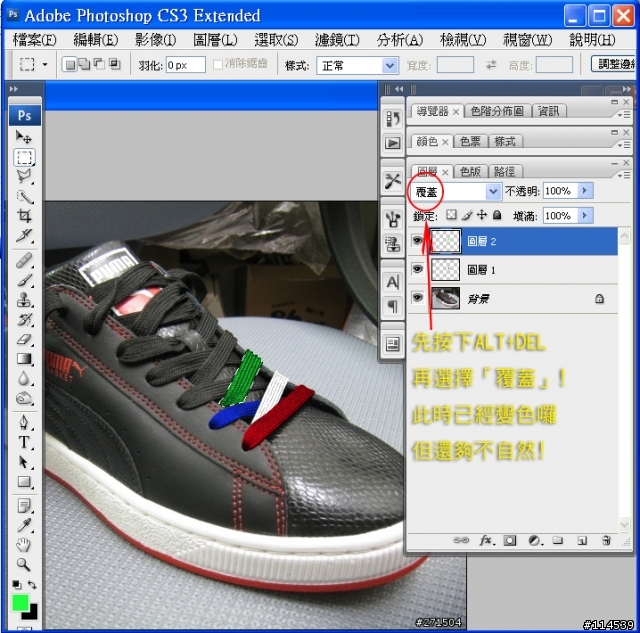Image resolution: width=640 pixels, height=633 pixels.
Task: Reset default foreground and background colors
Action: pos(16,585)
